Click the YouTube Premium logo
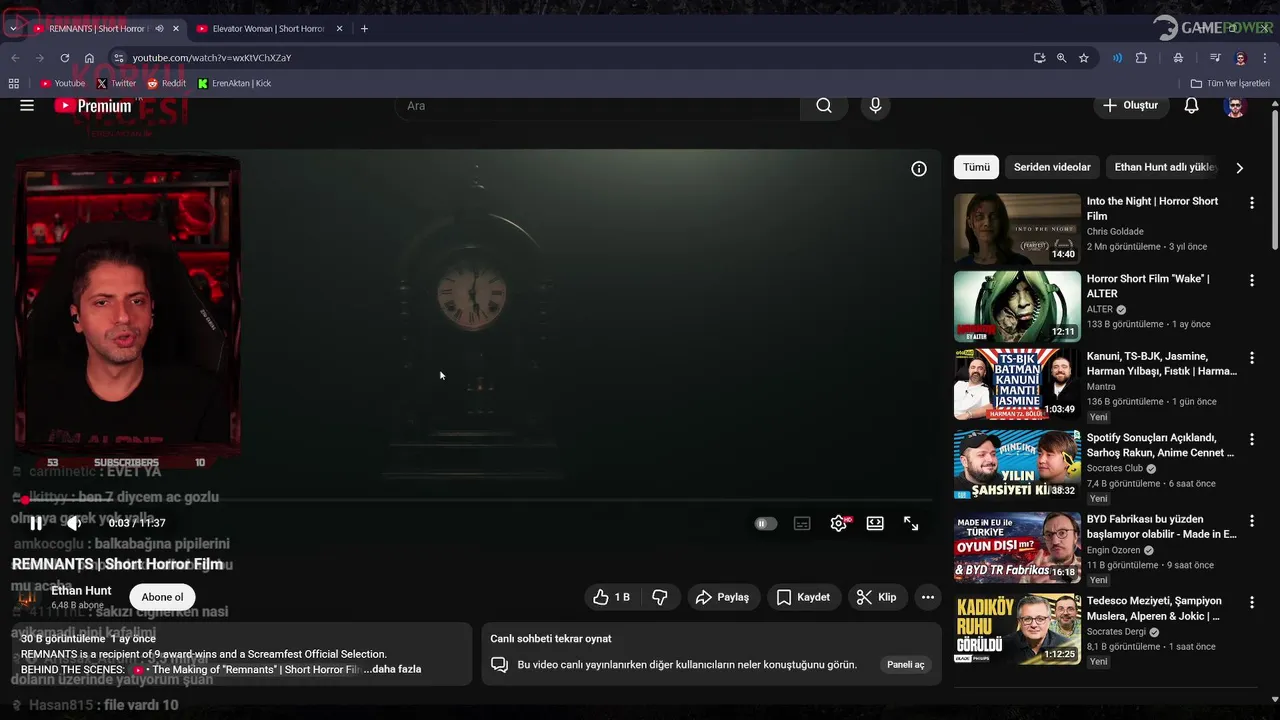 [93, 105]
